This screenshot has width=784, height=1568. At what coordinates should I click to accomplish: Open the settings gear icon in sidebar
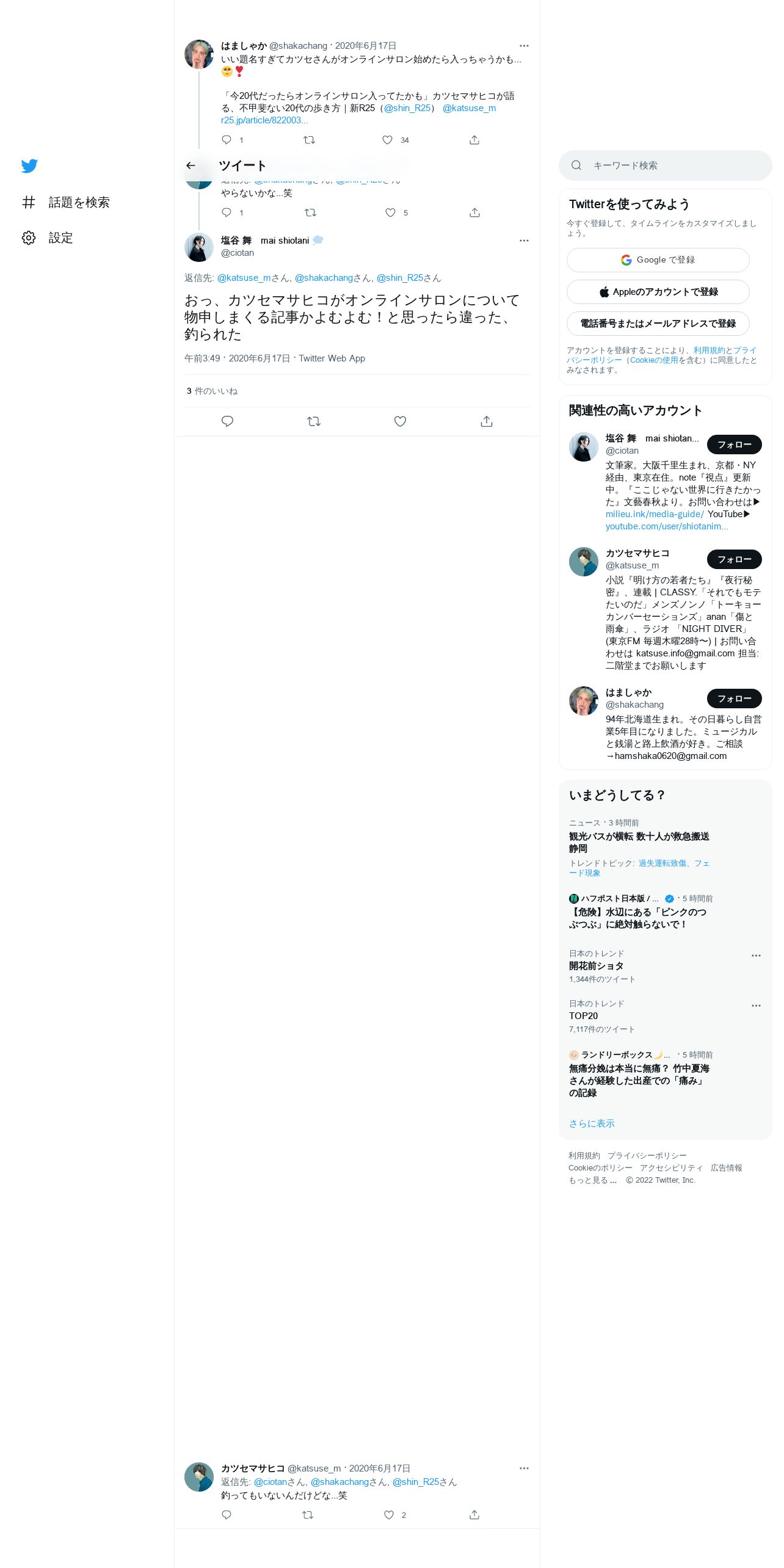click(29, 238)
